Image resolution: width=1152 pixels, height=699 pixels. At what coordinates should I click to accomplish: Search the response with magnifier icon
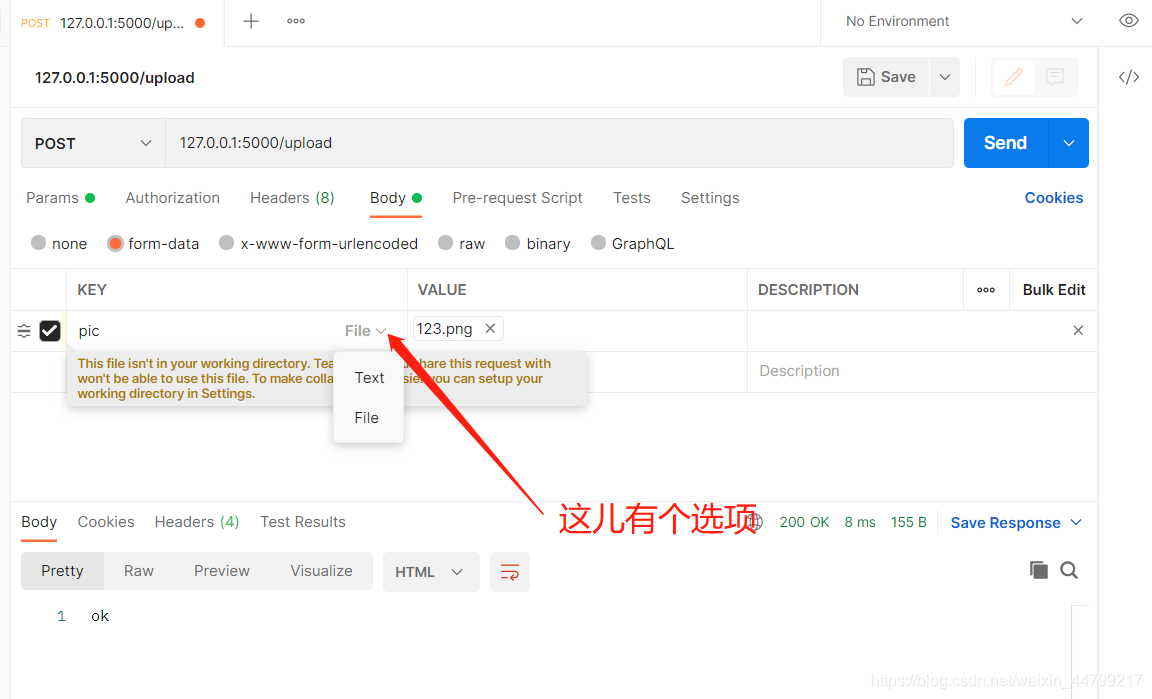click(1069, 569)
